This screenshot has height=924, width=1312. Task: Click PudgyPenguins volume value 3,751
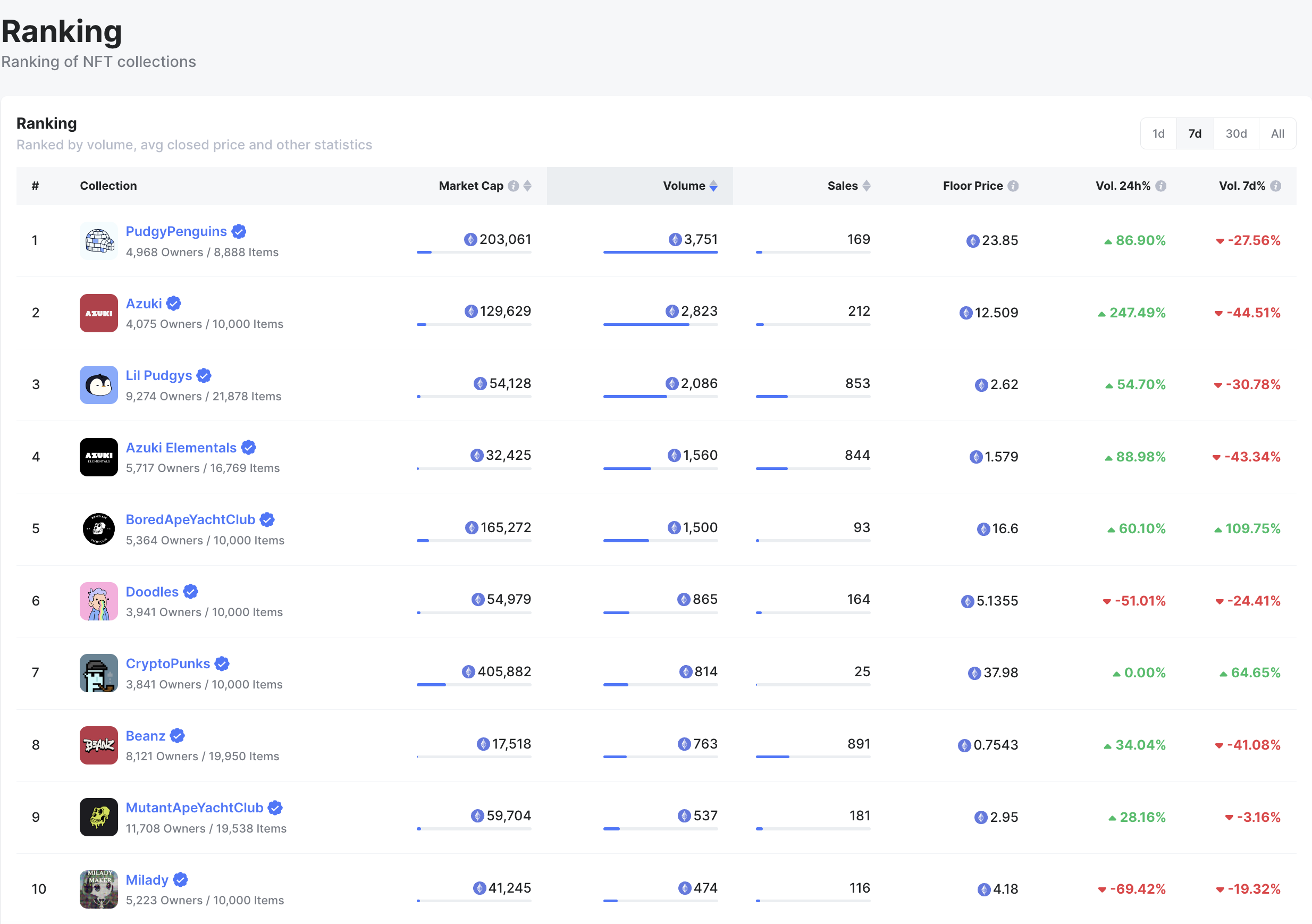click(701, 239)
